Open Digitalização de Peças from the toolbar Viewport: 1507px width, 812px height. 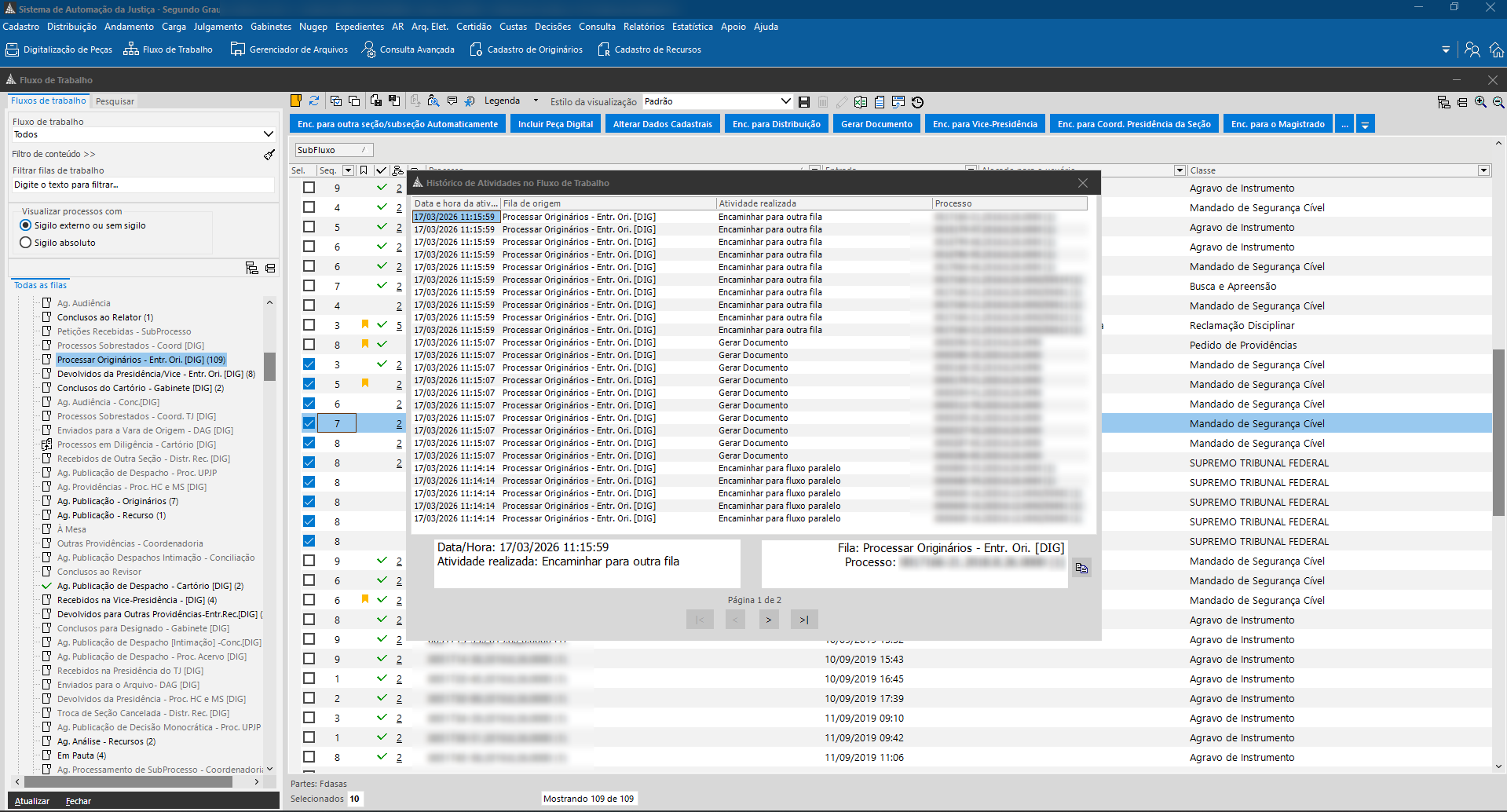click(59, 49)
